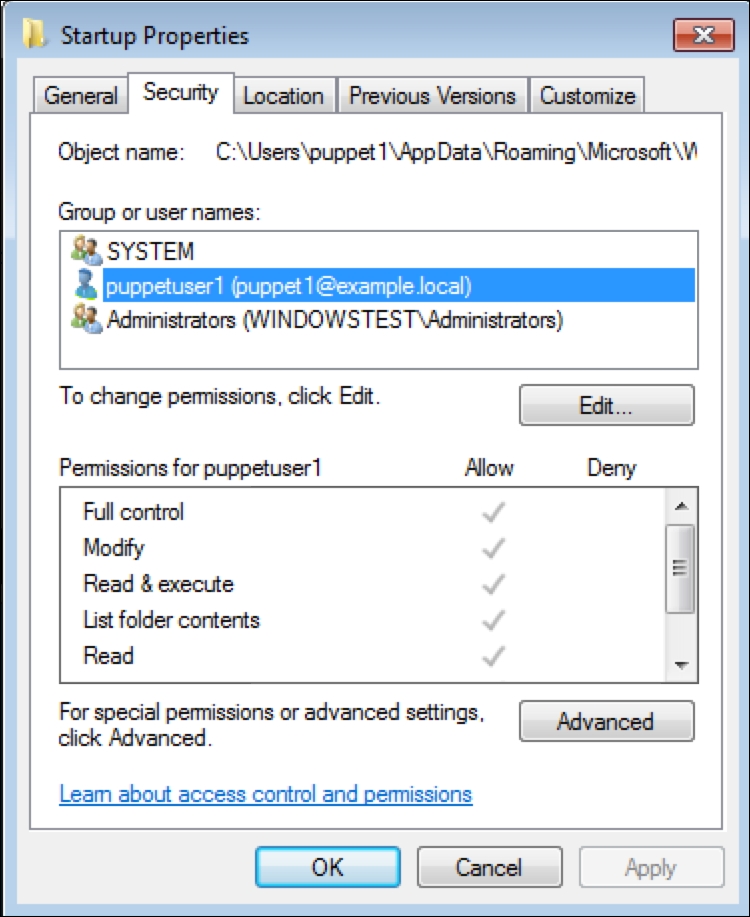The image size is (750, 917).
Task: Click the Read & execute Allow checkmark
Action: 492,584
